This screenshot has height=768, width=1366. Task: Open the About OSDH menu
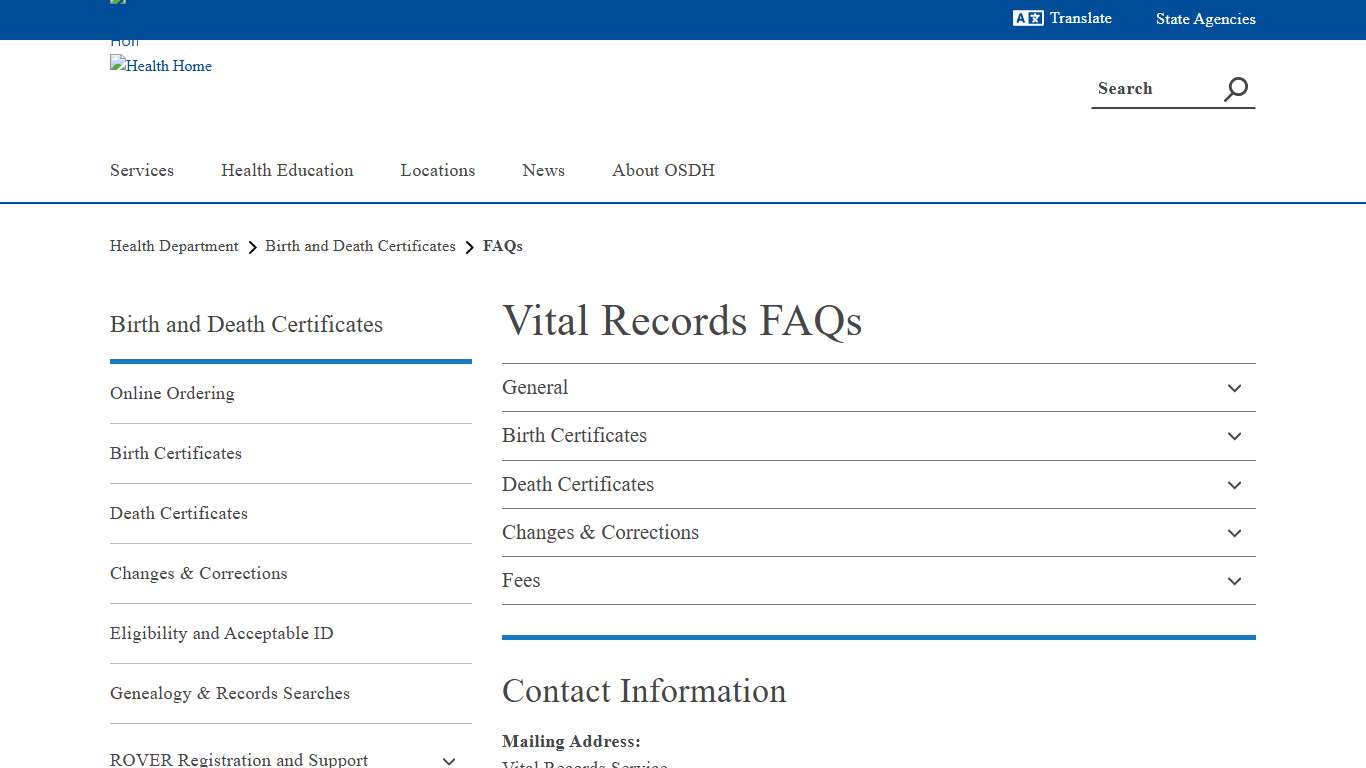click(663, 171)
